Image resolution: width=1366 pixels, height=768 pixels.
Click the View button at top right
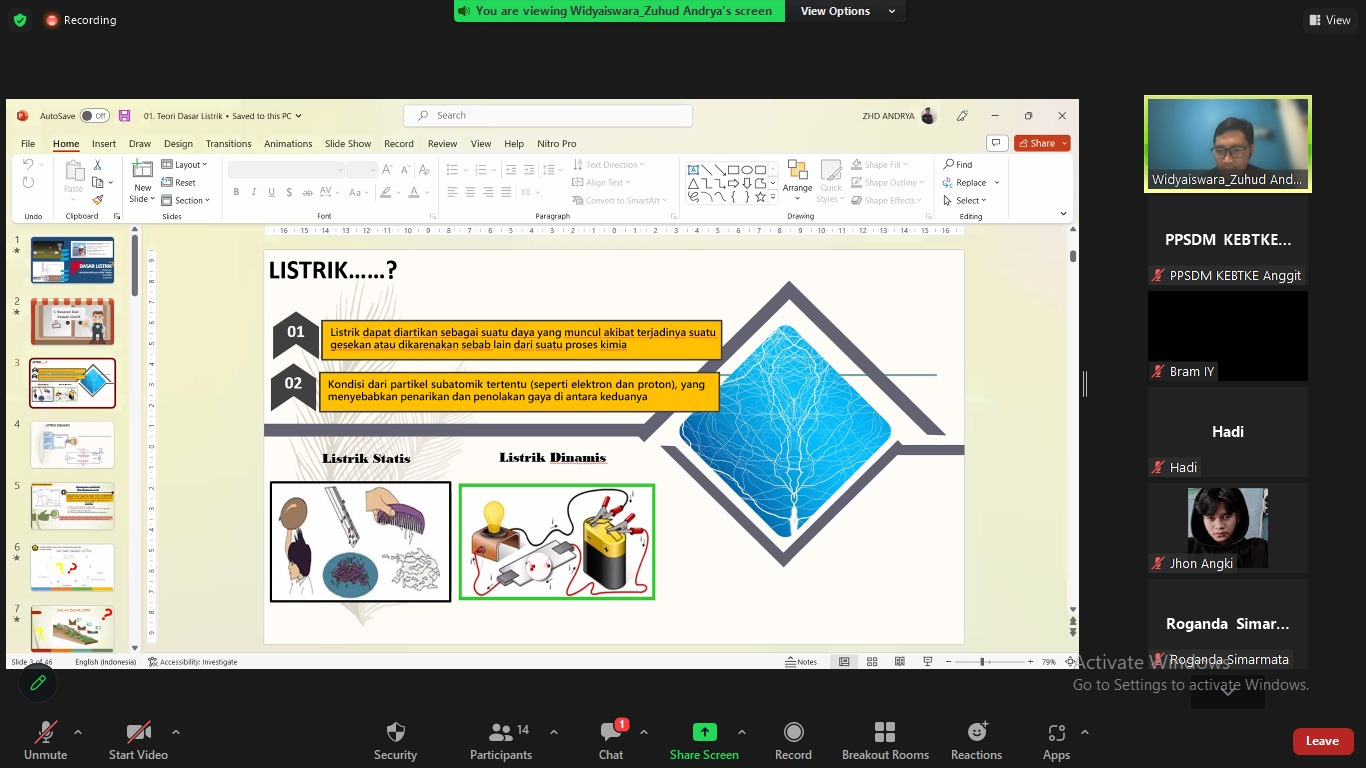(1330, 20)
